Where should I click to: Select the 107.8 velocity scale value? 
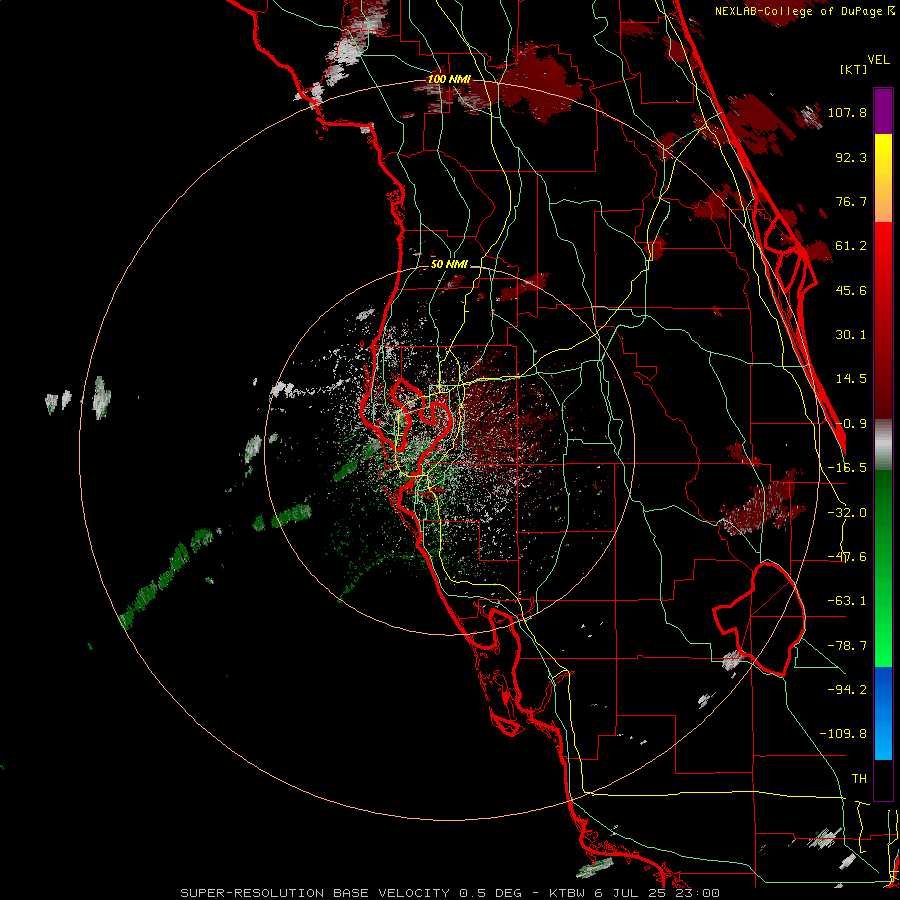click(847, 112)
